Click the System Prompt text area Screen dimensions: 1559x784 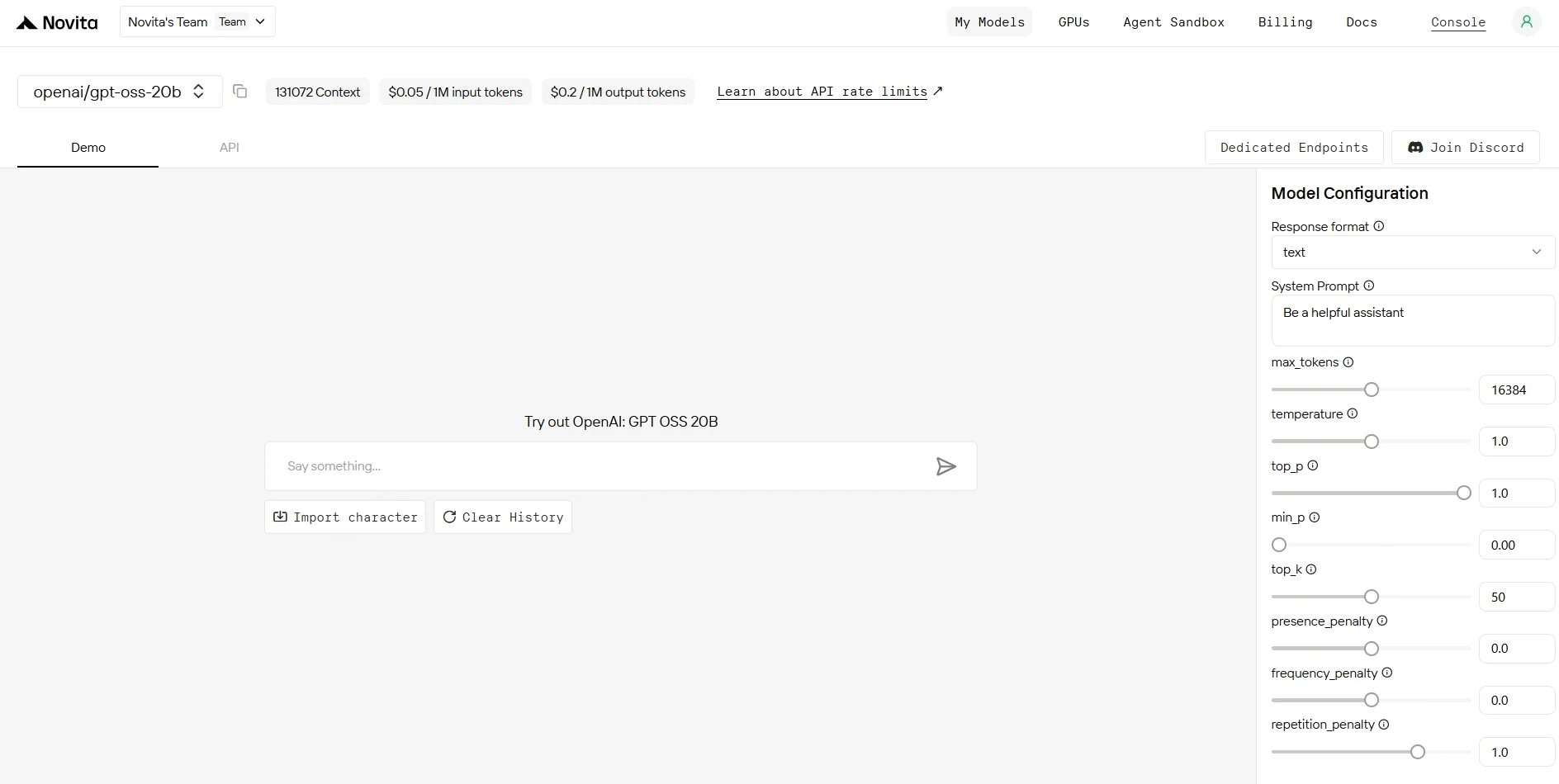(1413, 321)
